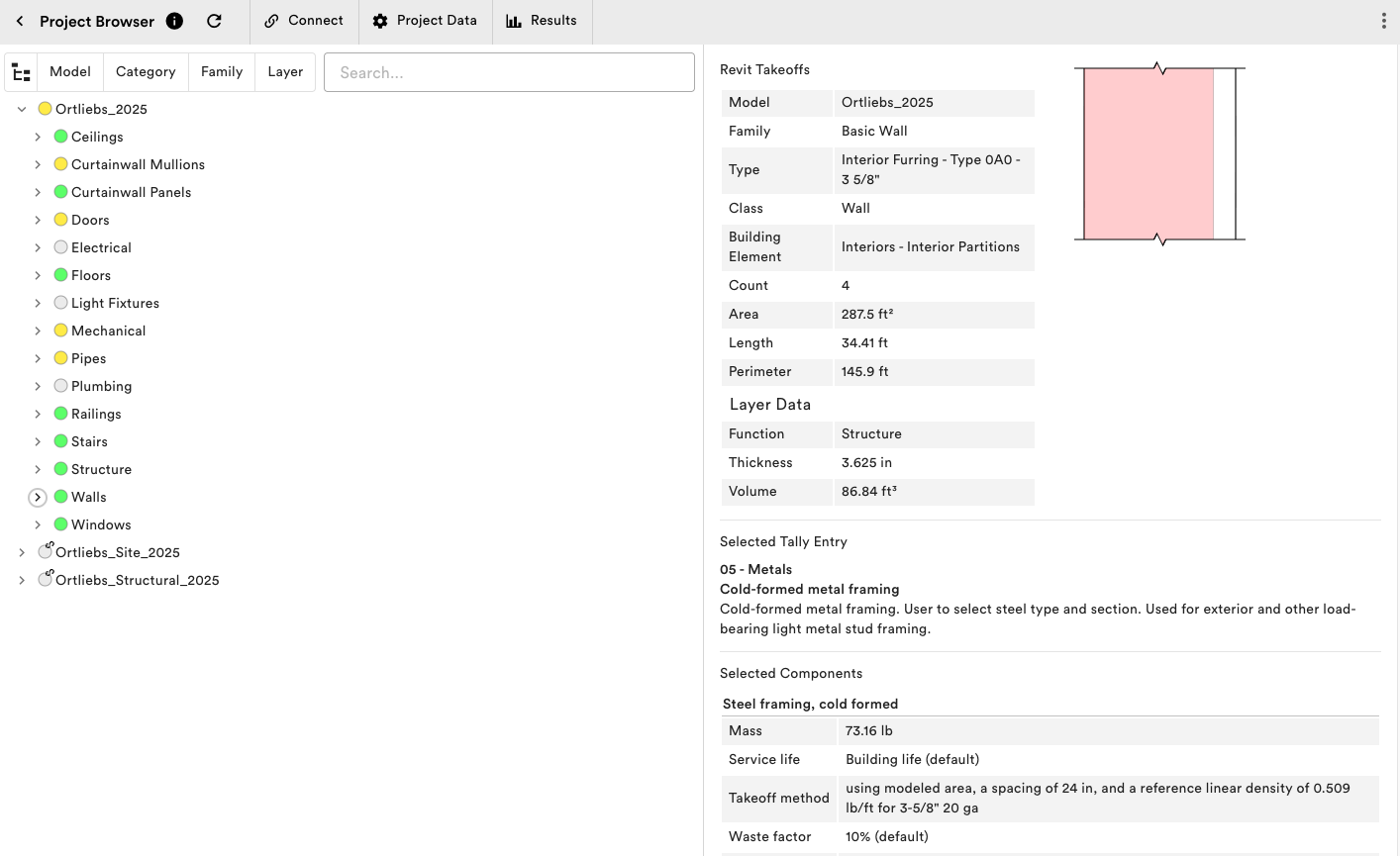1400x856 pixels.
Task: Group the tree by Family
Action: coord(222,72)
